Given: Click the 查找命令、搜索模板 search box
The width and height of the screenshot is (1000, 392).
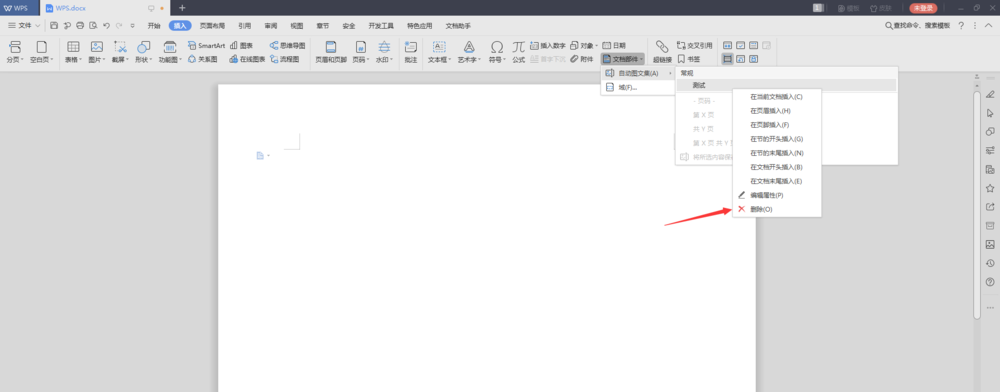Looking at the screenshot, I should point(917,25).
